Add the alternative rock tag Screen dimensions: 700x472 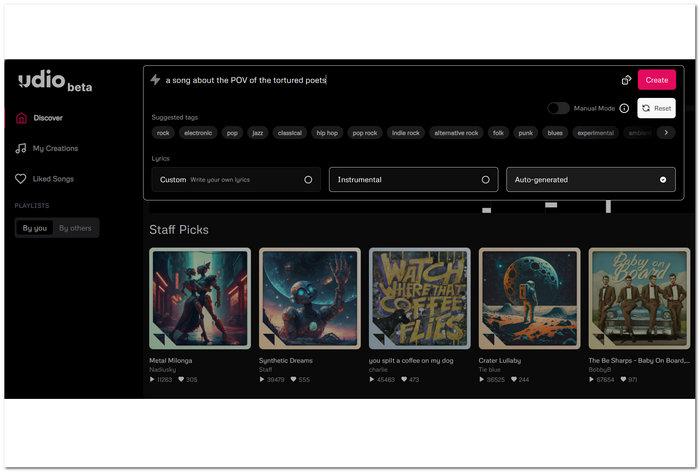(456, 133)
